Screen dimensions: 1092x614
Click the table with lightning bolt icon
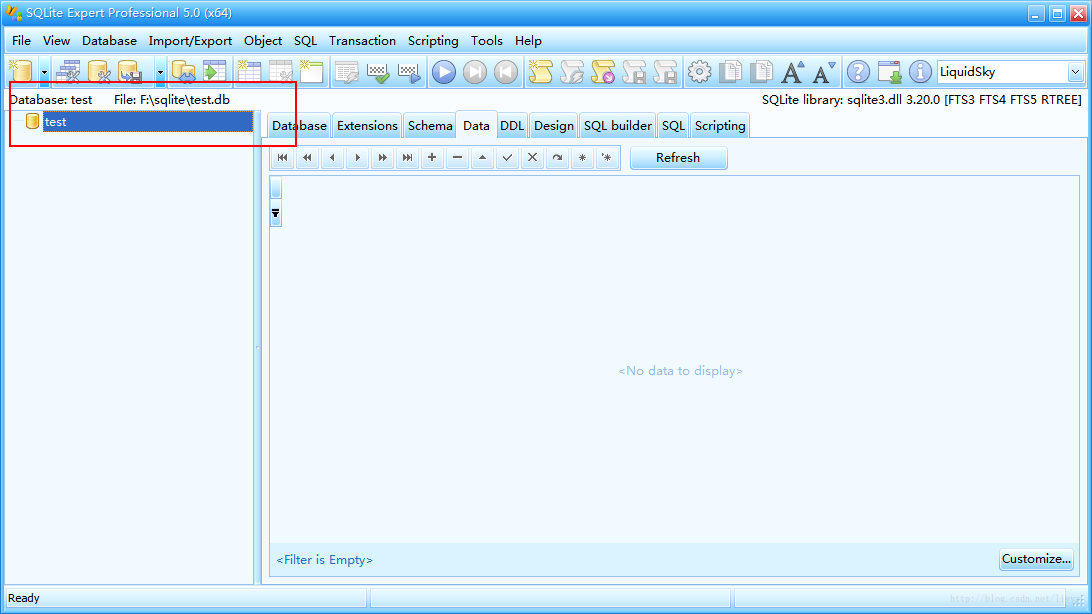tap(346, 72)
